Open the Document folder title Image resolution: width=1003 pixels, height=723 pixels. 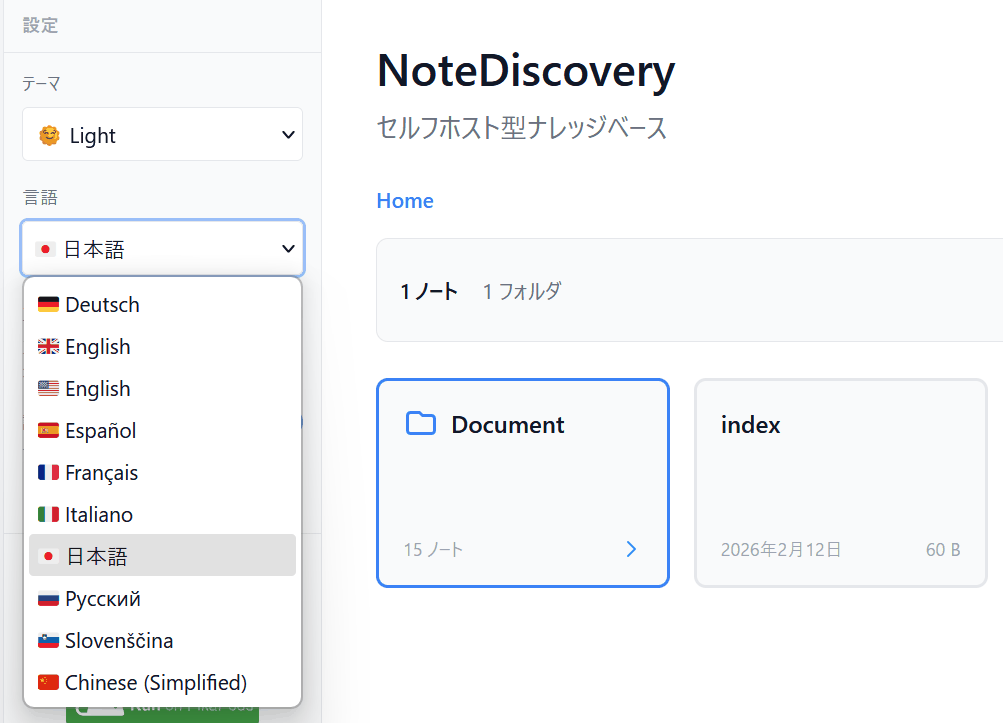507,425
